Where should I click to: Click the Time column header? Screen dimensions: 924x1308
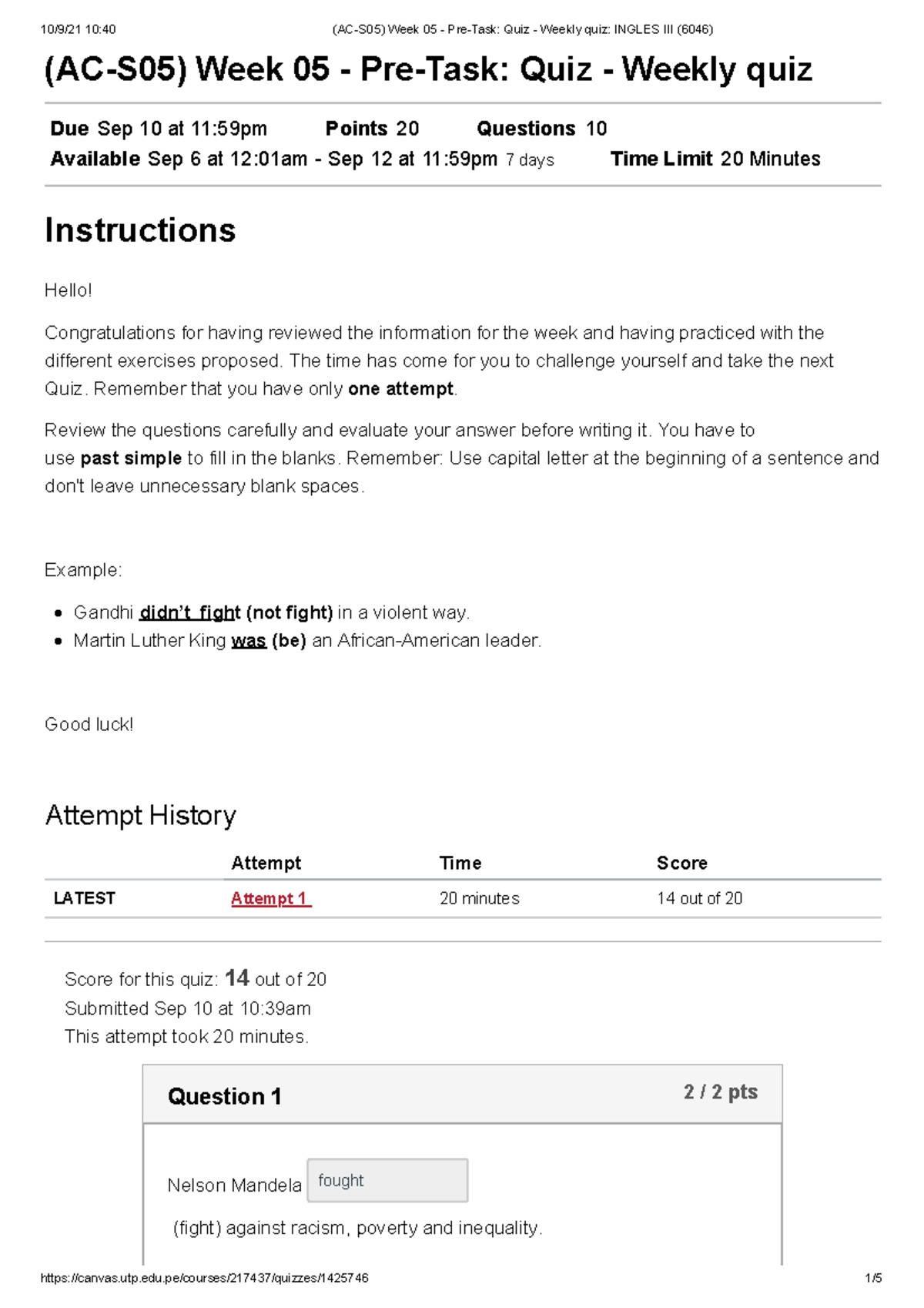click(460, 863)
